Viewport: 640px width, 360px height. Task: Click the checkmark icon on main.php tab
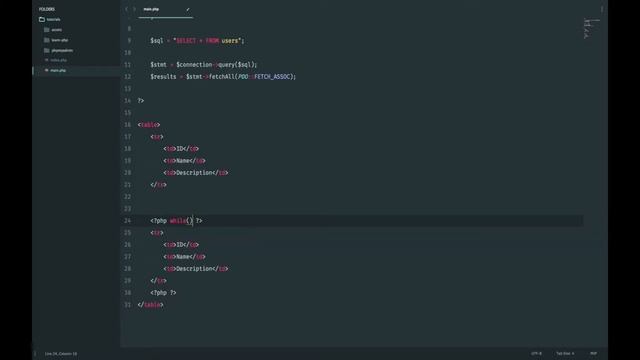coord(188,9)
